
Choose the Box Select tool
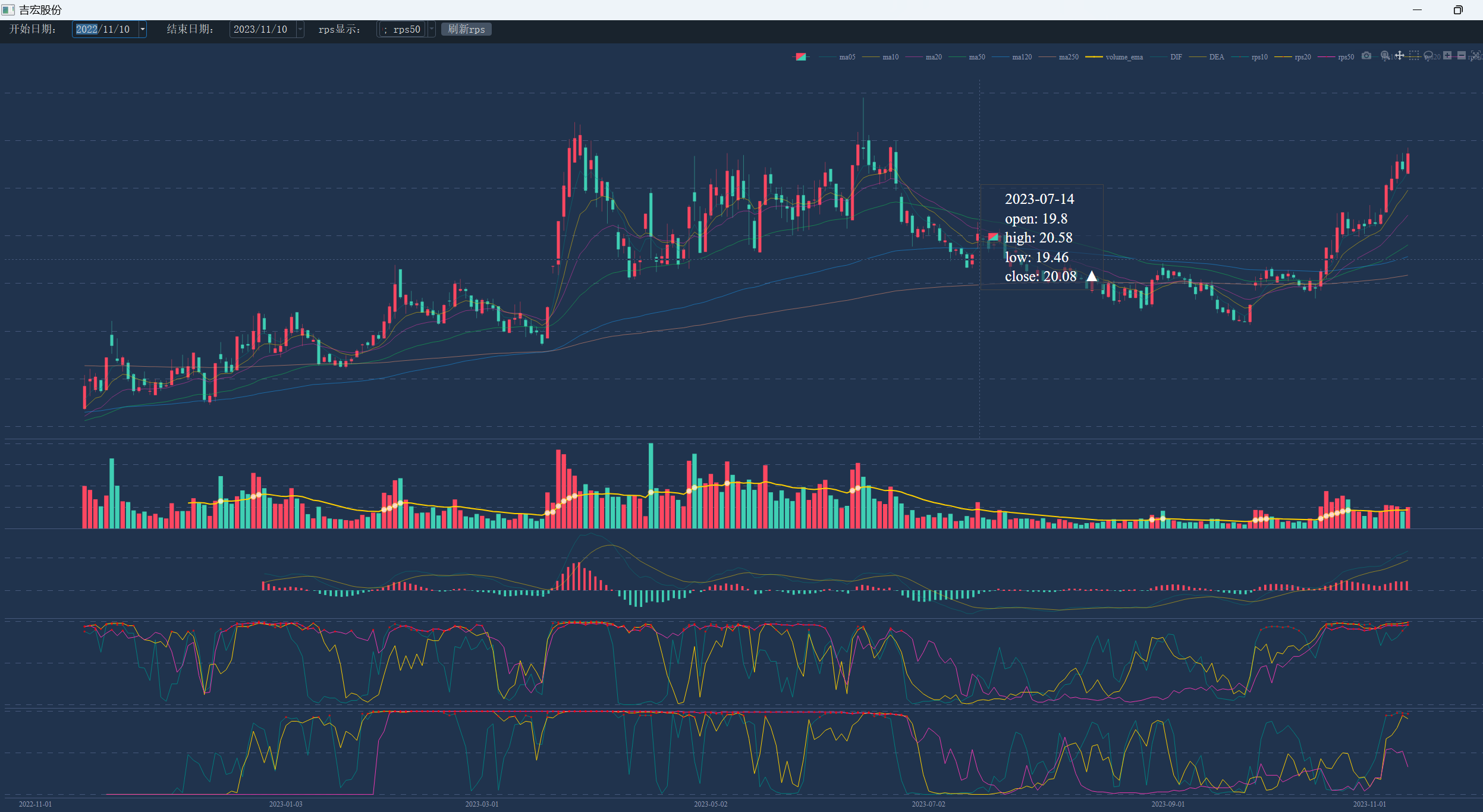[x=1414, y=56]
